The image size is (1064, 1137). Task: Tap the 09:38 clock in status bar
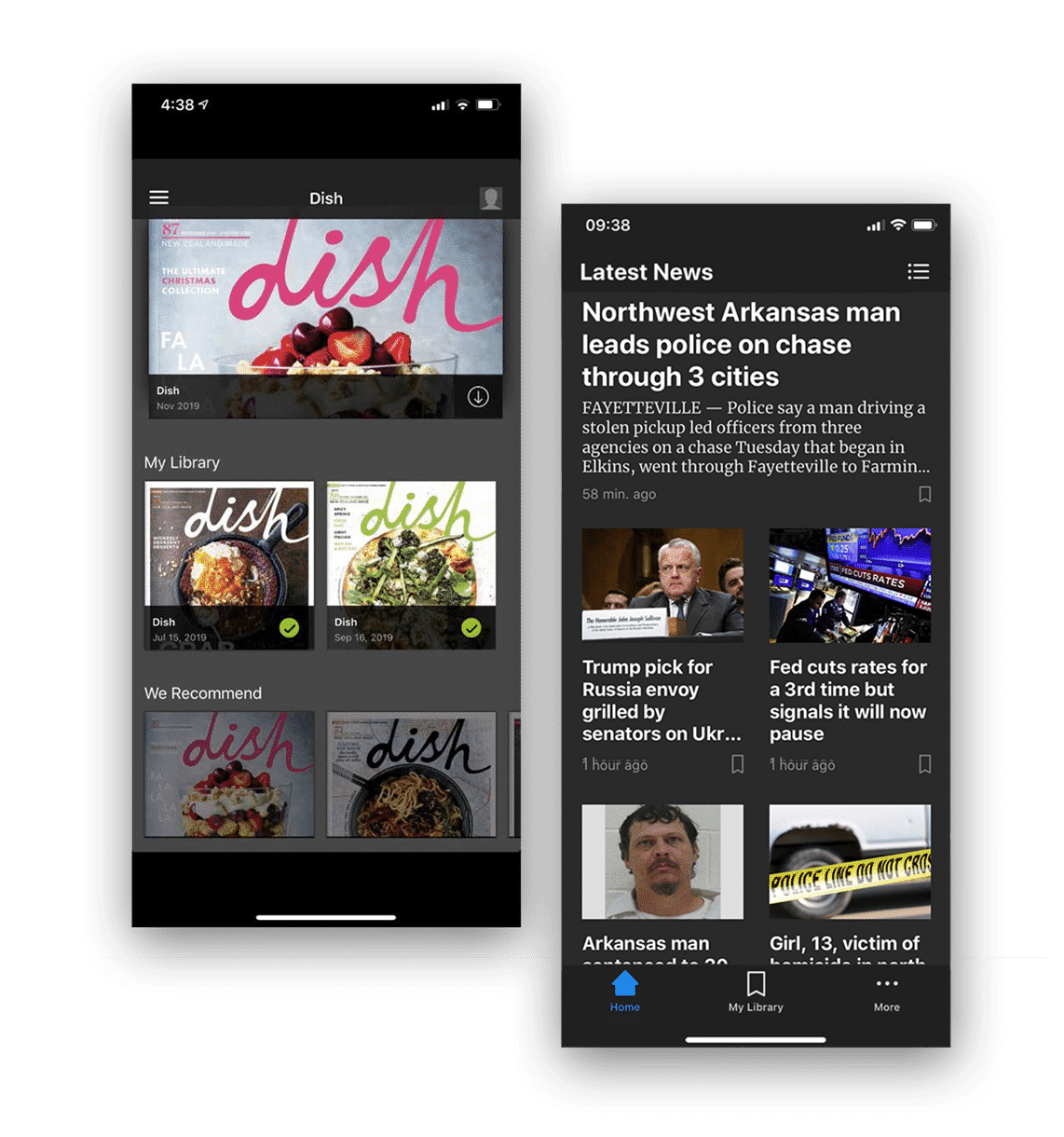[x=607, y=226]
